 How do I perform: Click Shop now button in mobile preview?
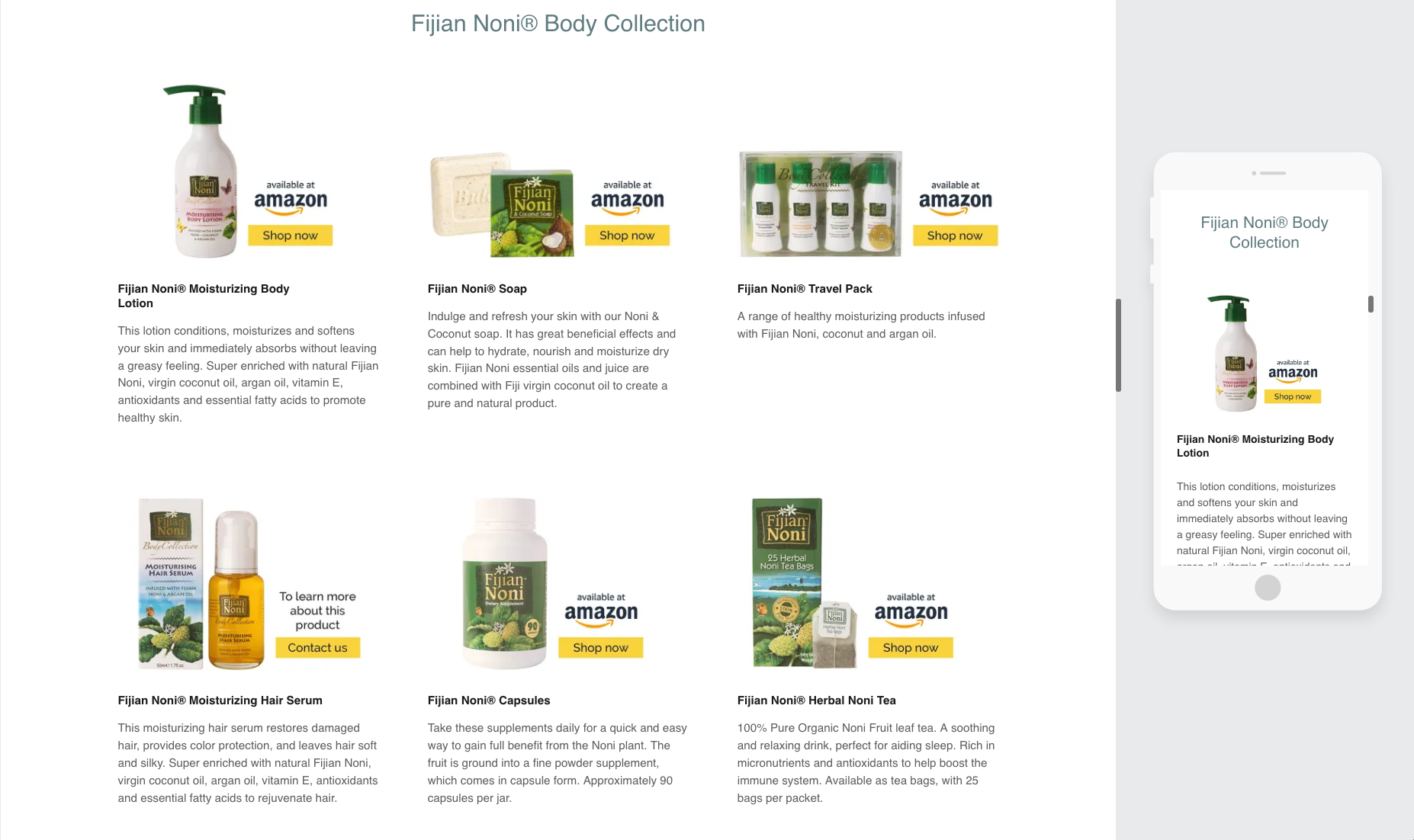[1293, 396]
